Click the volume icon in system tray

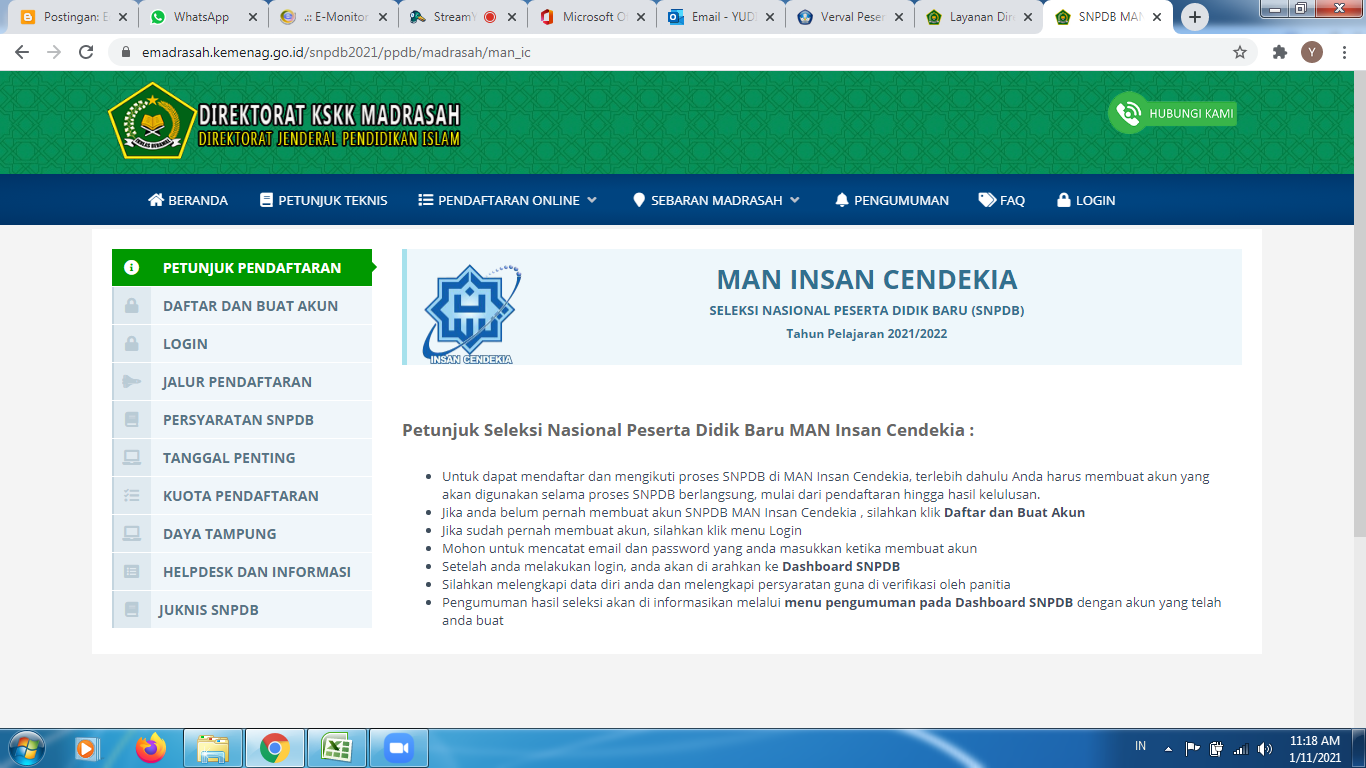(1265, 748)
